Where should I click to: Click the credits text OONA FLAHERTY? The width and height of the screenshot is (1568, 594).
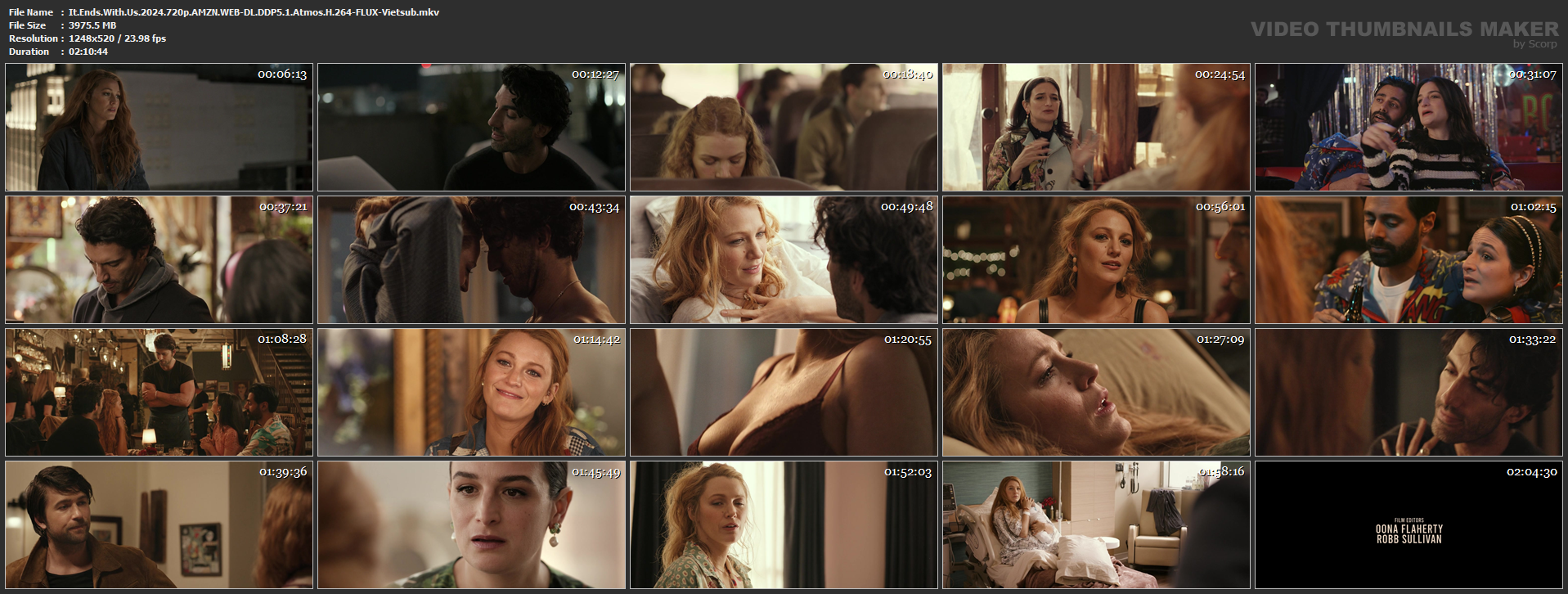coord(1409,529)
